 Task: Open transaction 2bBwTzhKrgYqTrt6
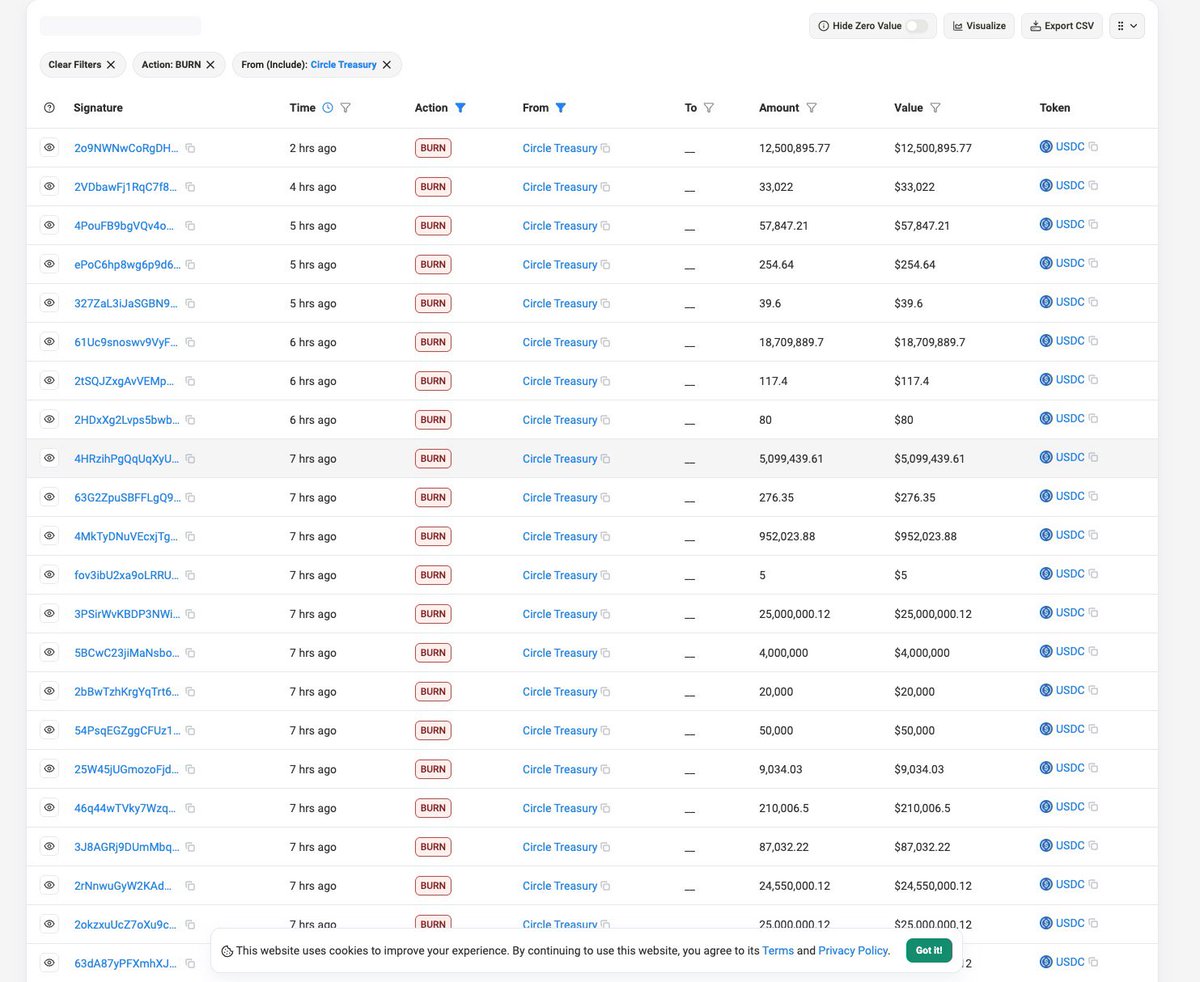pos(126,692)
